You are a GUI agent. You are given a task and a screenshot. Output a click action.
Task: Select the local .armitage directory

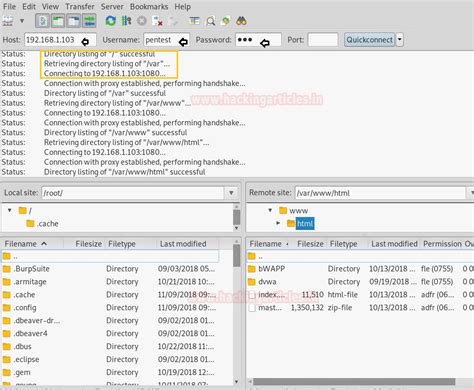point(110,282)
